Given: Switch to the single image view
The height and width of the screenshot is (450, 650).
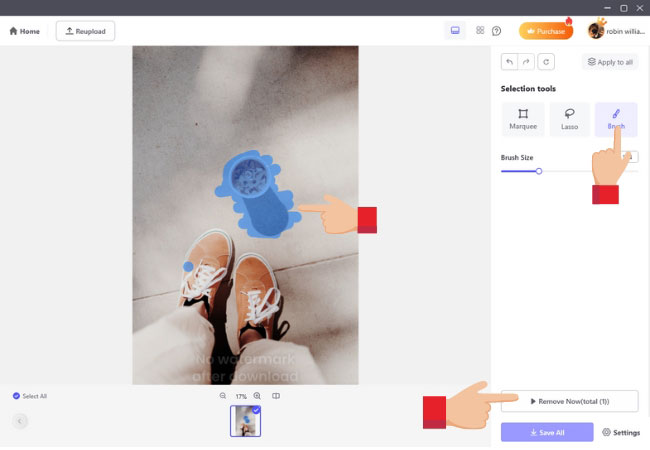Looking at the screenshot, I should pos(455,31).
